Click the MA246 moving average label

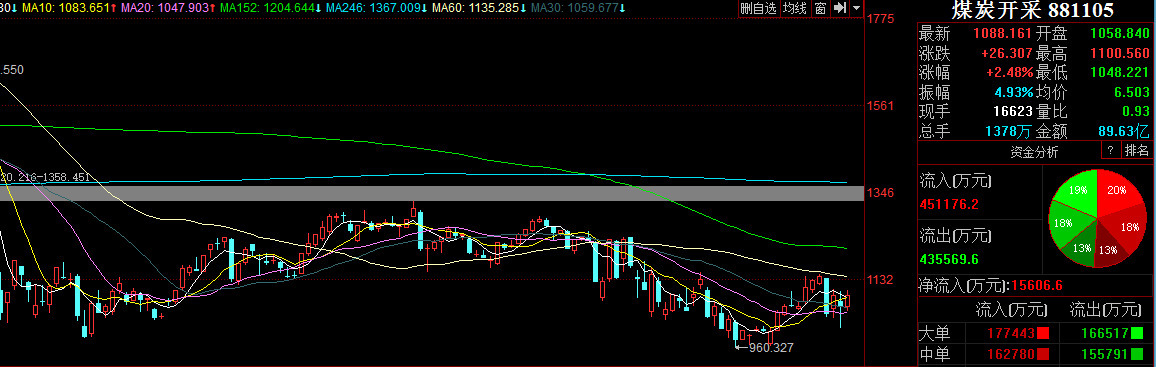coord(377,8)
